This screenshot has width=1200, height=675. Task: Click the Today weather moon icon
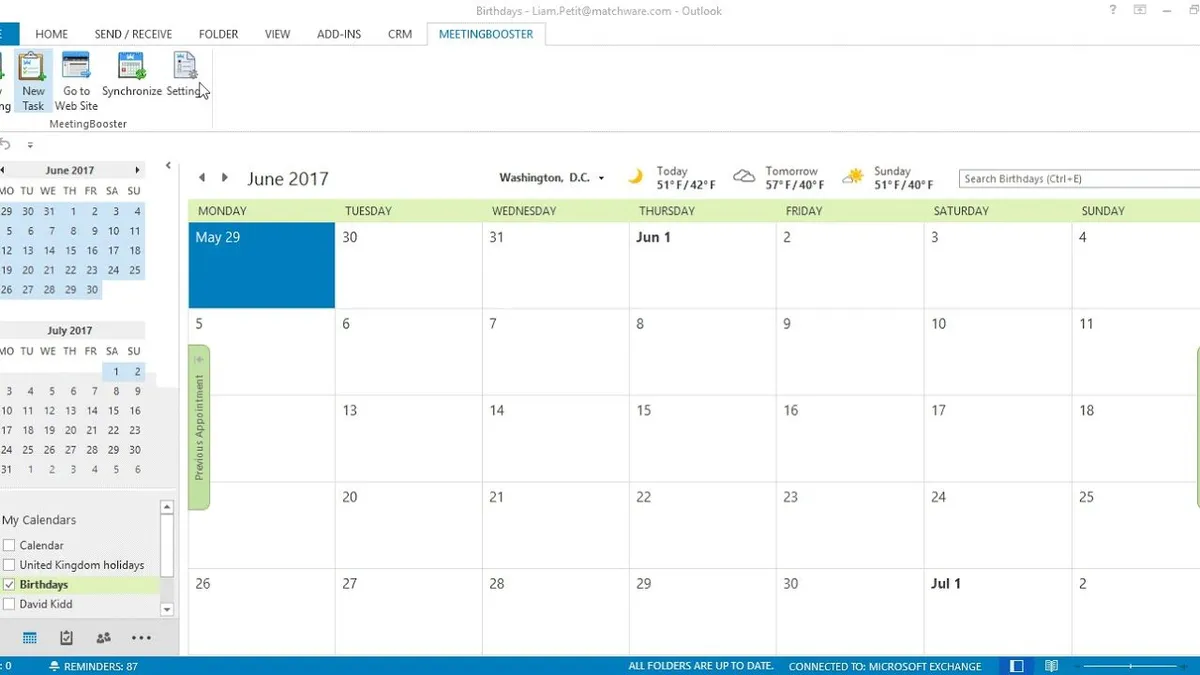(x=635, y=177)
